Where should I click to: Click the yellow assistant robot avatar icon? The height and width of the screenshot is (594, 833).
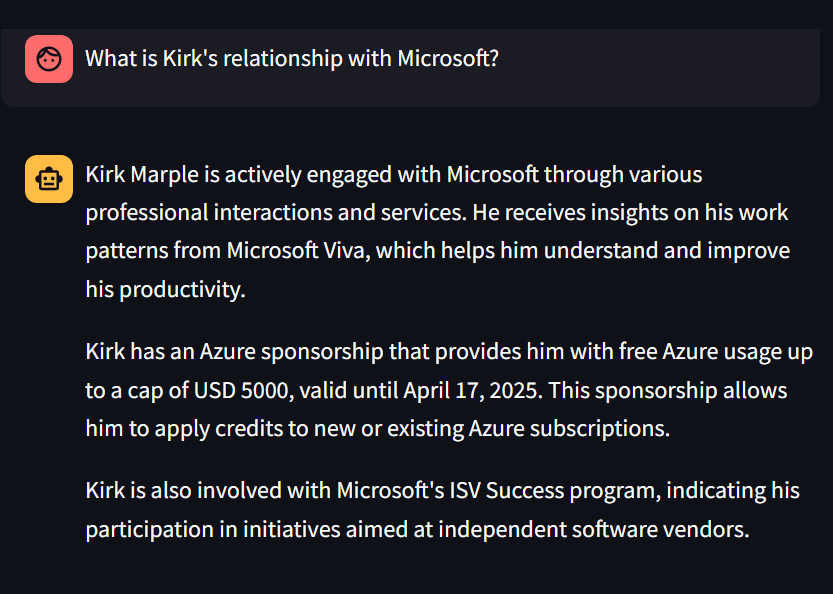(49, 179)
